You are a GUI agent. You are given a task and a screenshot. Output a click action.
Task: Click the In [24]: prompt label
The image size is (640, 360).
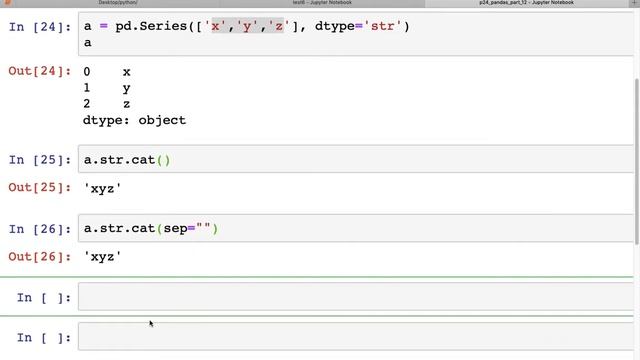click(40, 27)
